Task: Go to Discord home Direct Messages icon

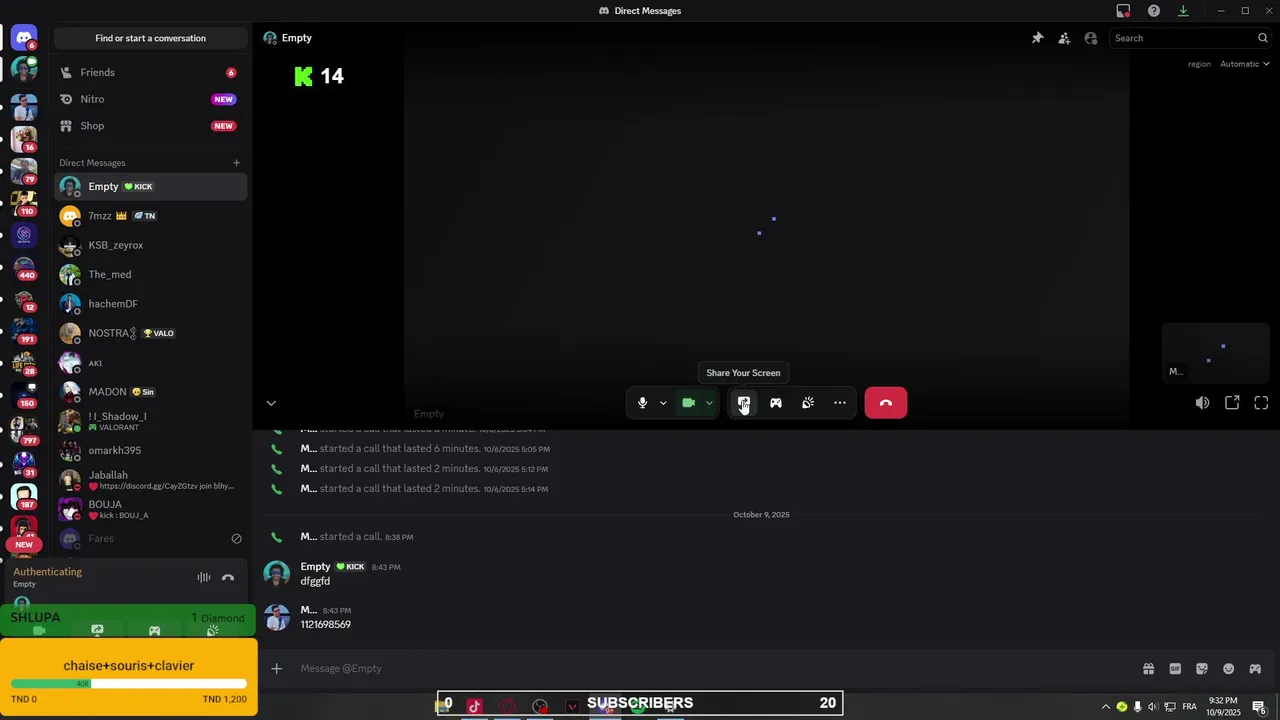Action: (x=24, y=38)
